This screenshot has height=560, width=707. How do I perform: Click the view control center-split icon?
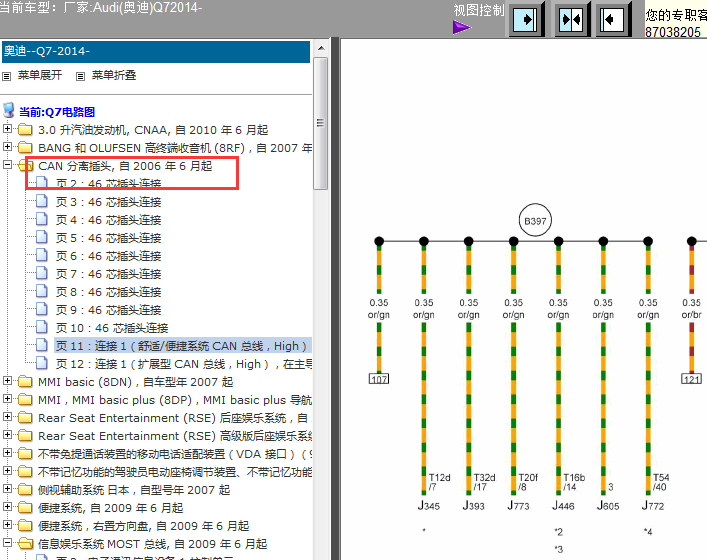(x=570, y=19)
